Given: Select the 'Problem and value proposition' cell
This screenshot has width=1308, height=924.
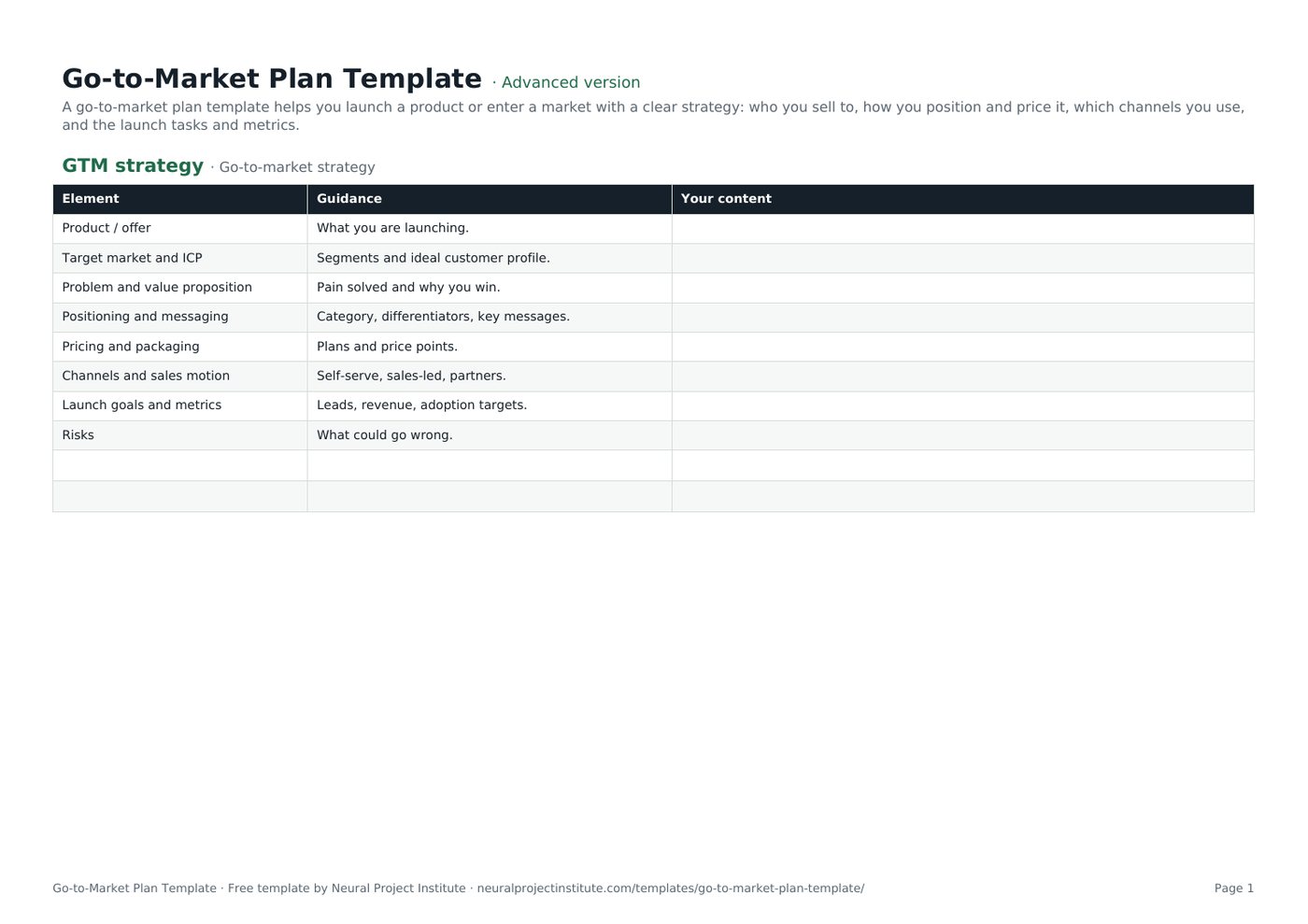Looking at the screenshot, I should click(180, 288).
